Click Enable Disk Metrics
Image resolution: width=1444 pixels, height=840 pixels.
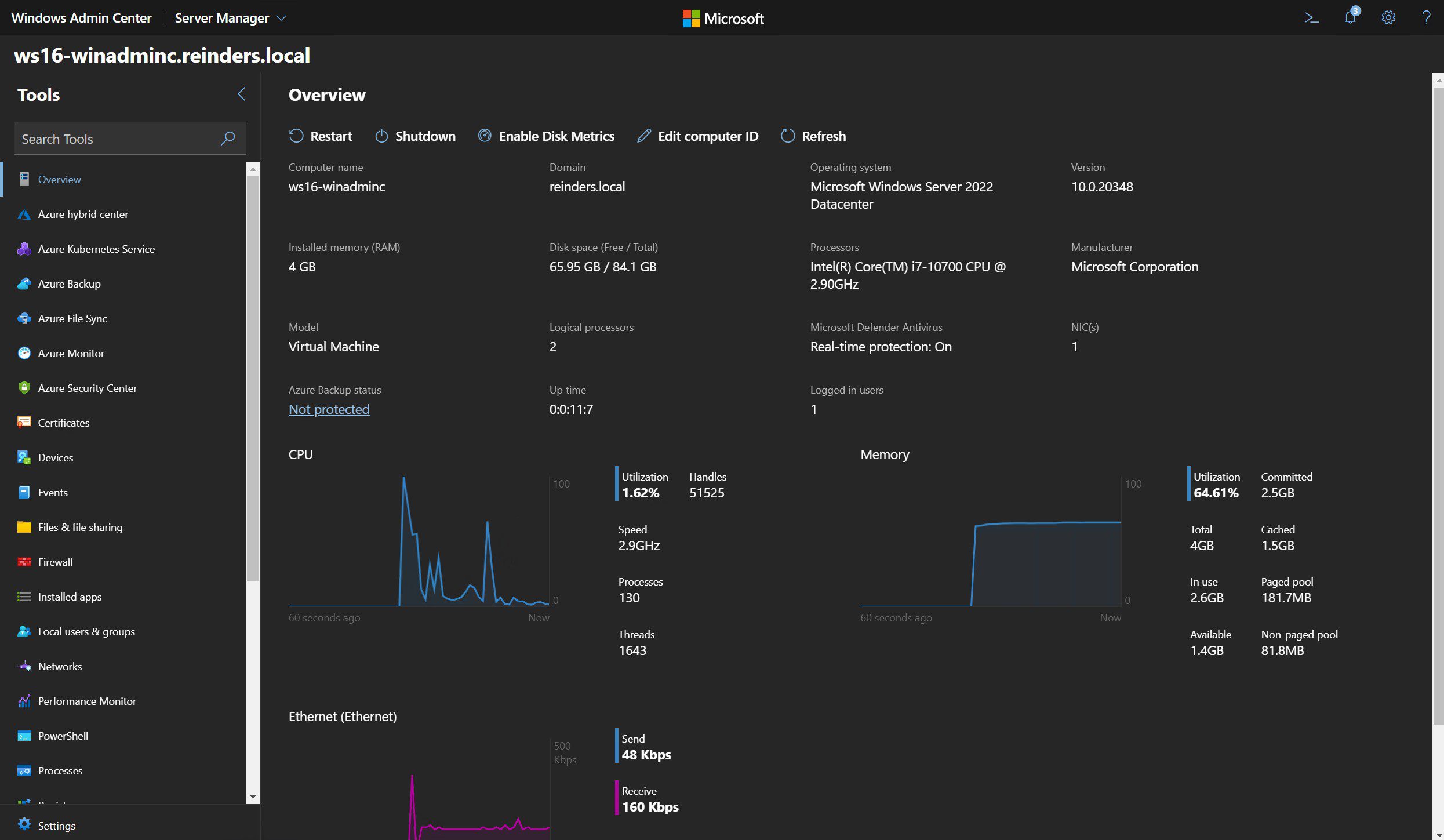click(x=546, y=136)
